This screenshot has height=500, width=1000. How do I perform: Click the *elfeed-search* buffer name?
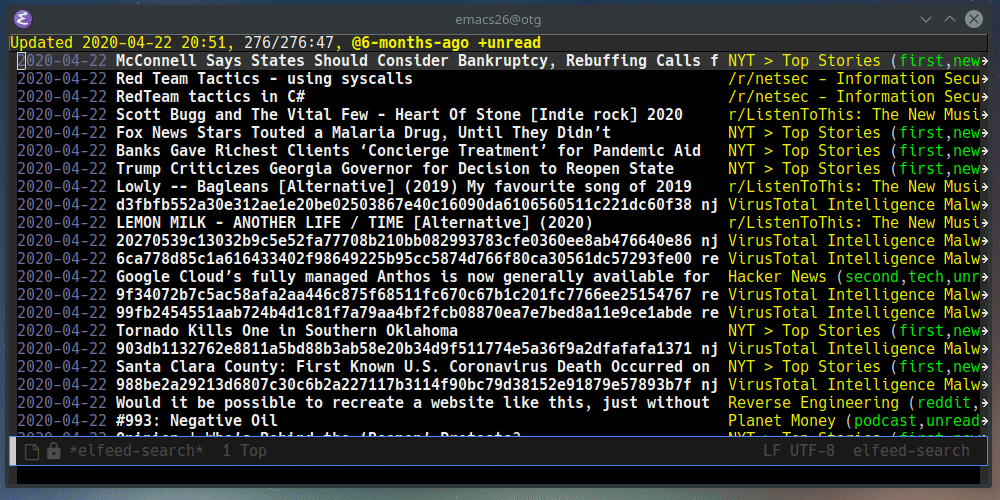pyautogui.click(x=136, y=451)
